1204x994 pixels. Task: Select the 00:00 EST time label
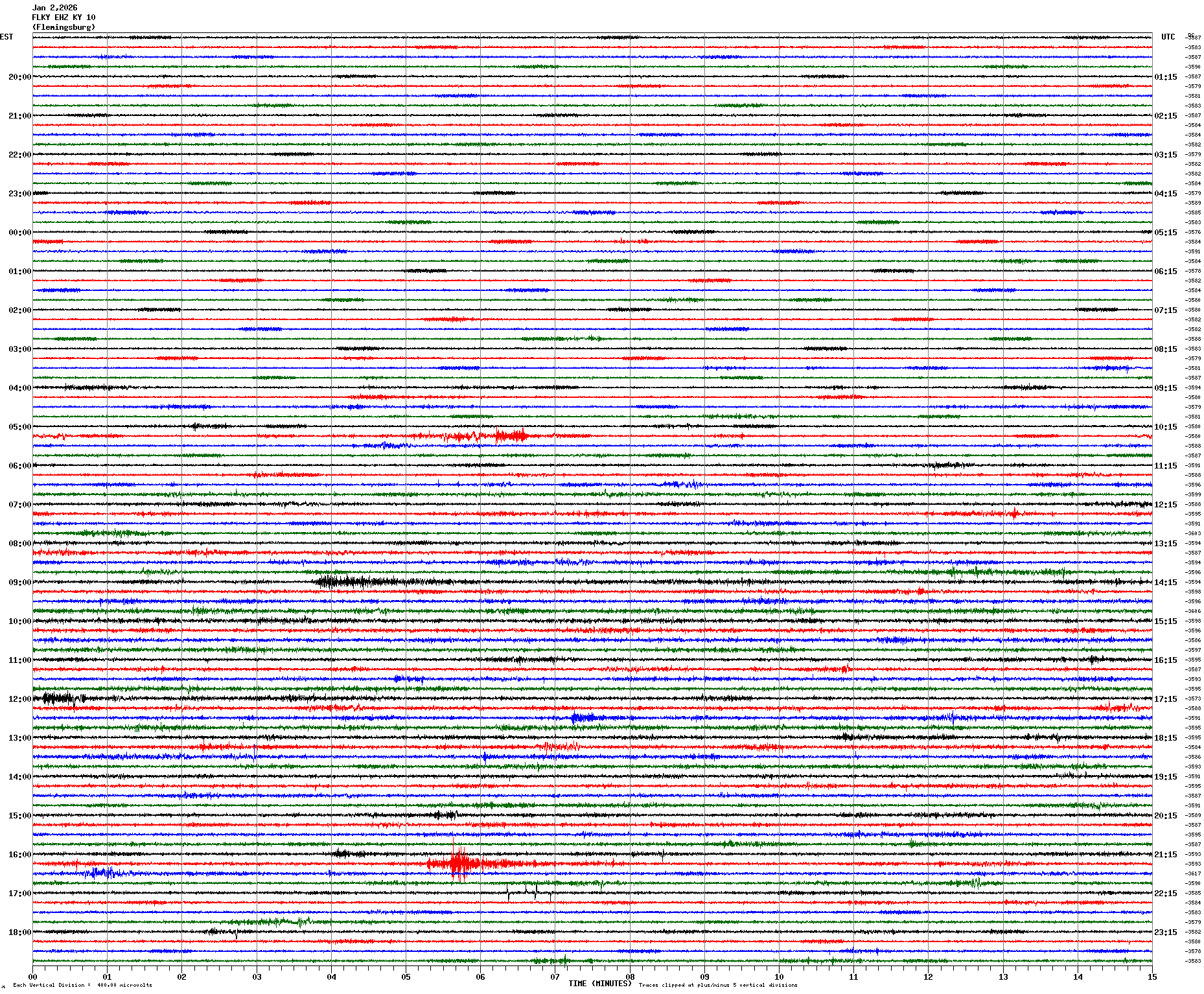click(19, 233)
